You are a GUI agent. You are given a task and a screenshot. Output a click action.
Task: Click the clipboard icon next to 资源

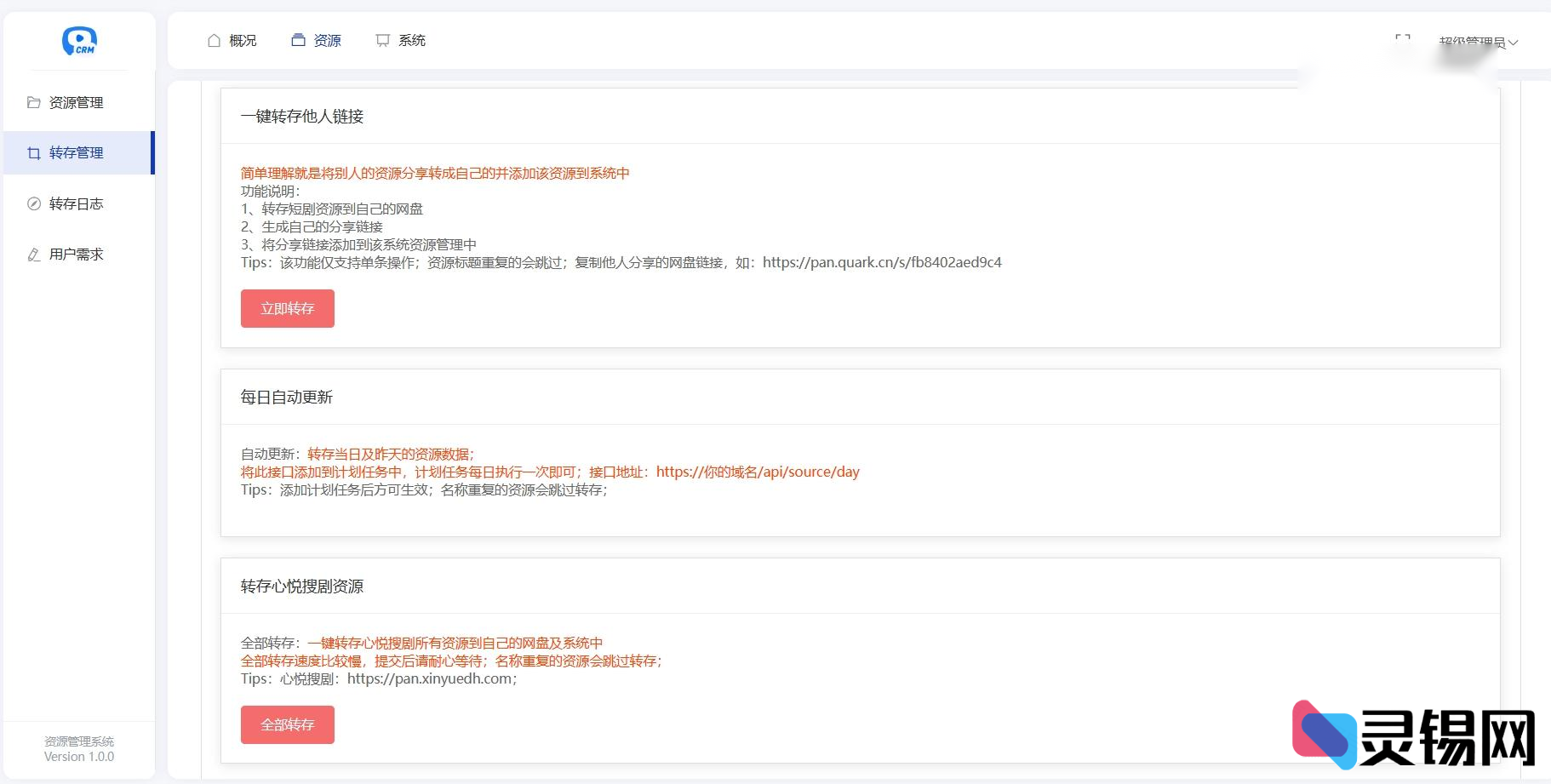pos(297,39)
